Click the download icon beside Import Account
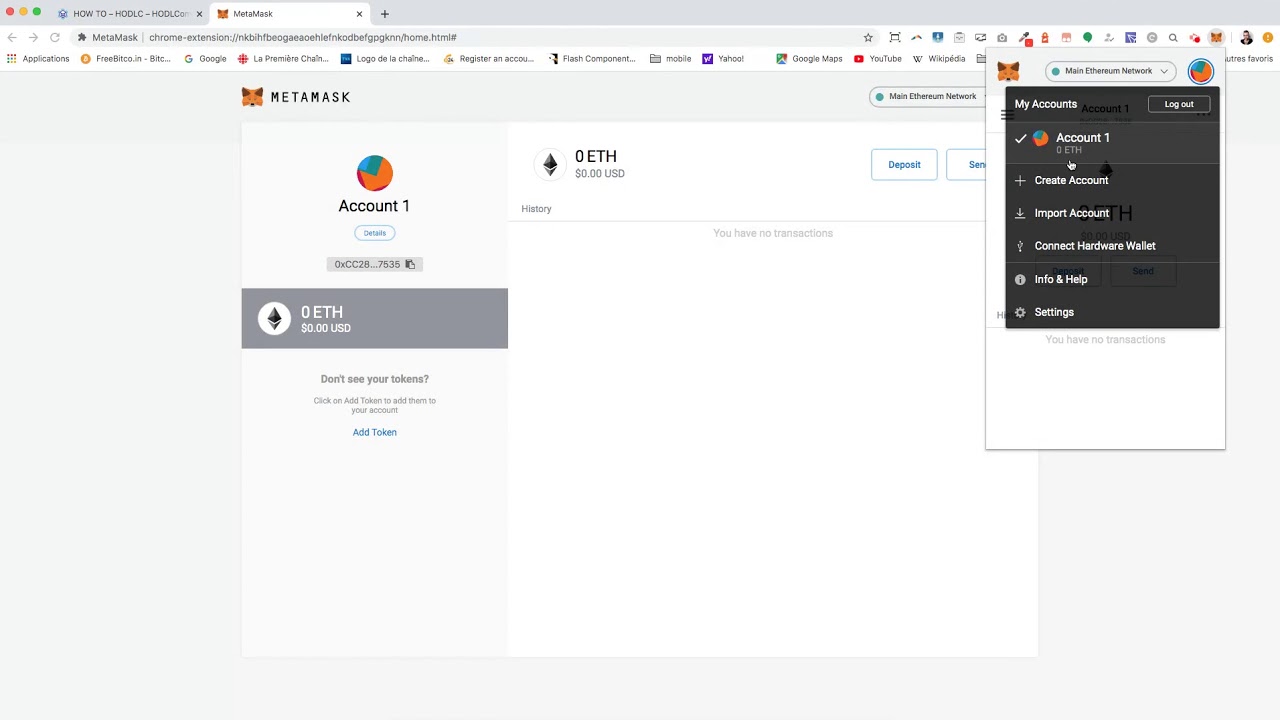Viewport: 1280px width, 720px height. click(x=1020, y=213)
